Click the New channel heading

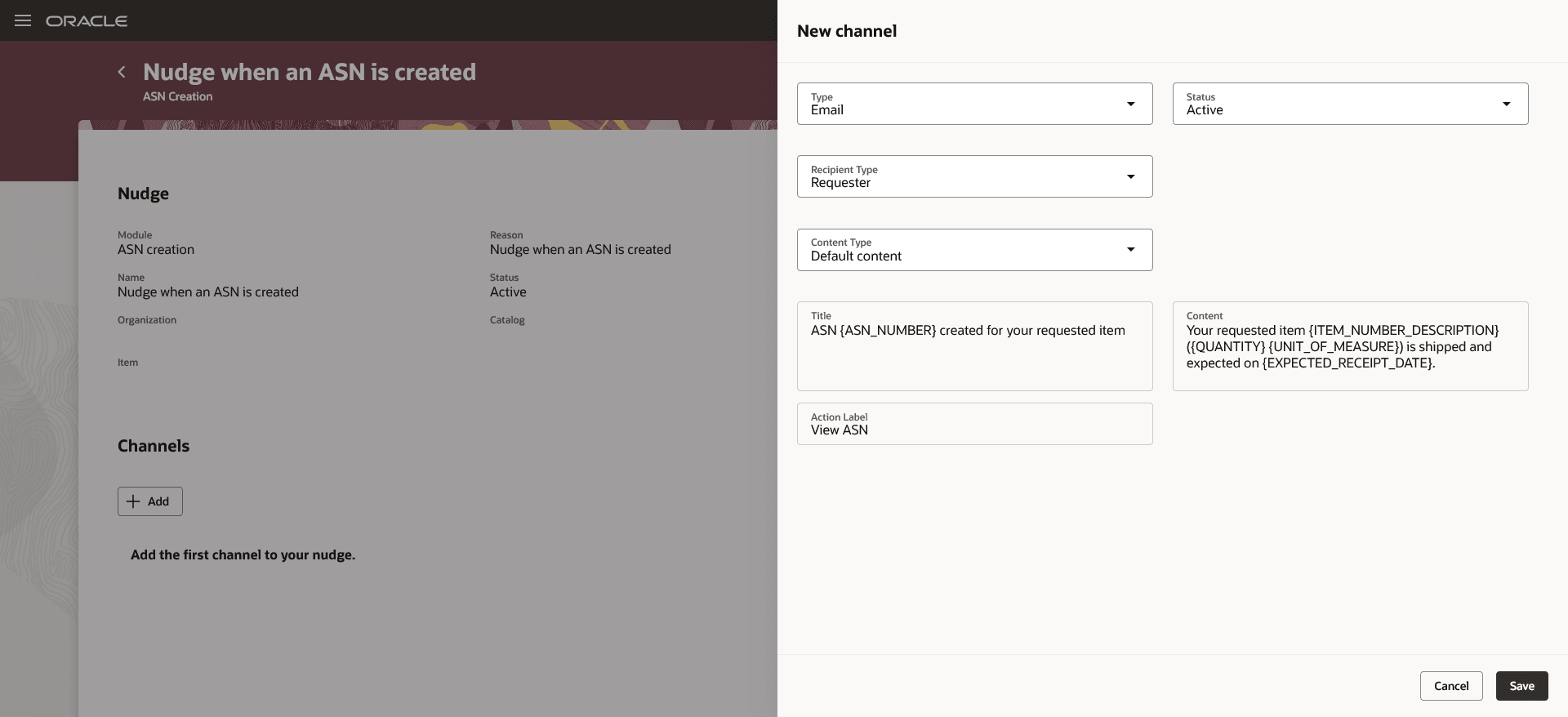[847, 31]
